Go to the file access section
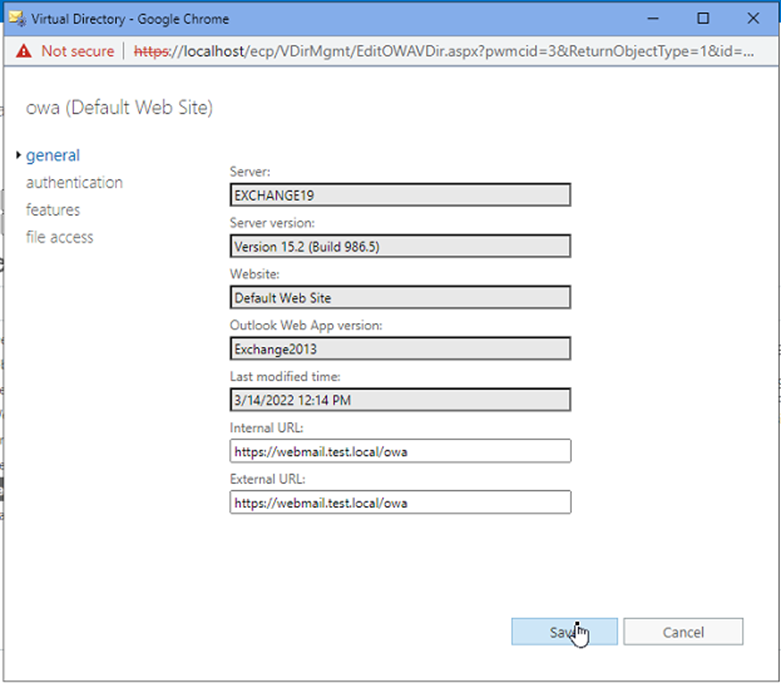781x683 pixels. tap(59, 237)
